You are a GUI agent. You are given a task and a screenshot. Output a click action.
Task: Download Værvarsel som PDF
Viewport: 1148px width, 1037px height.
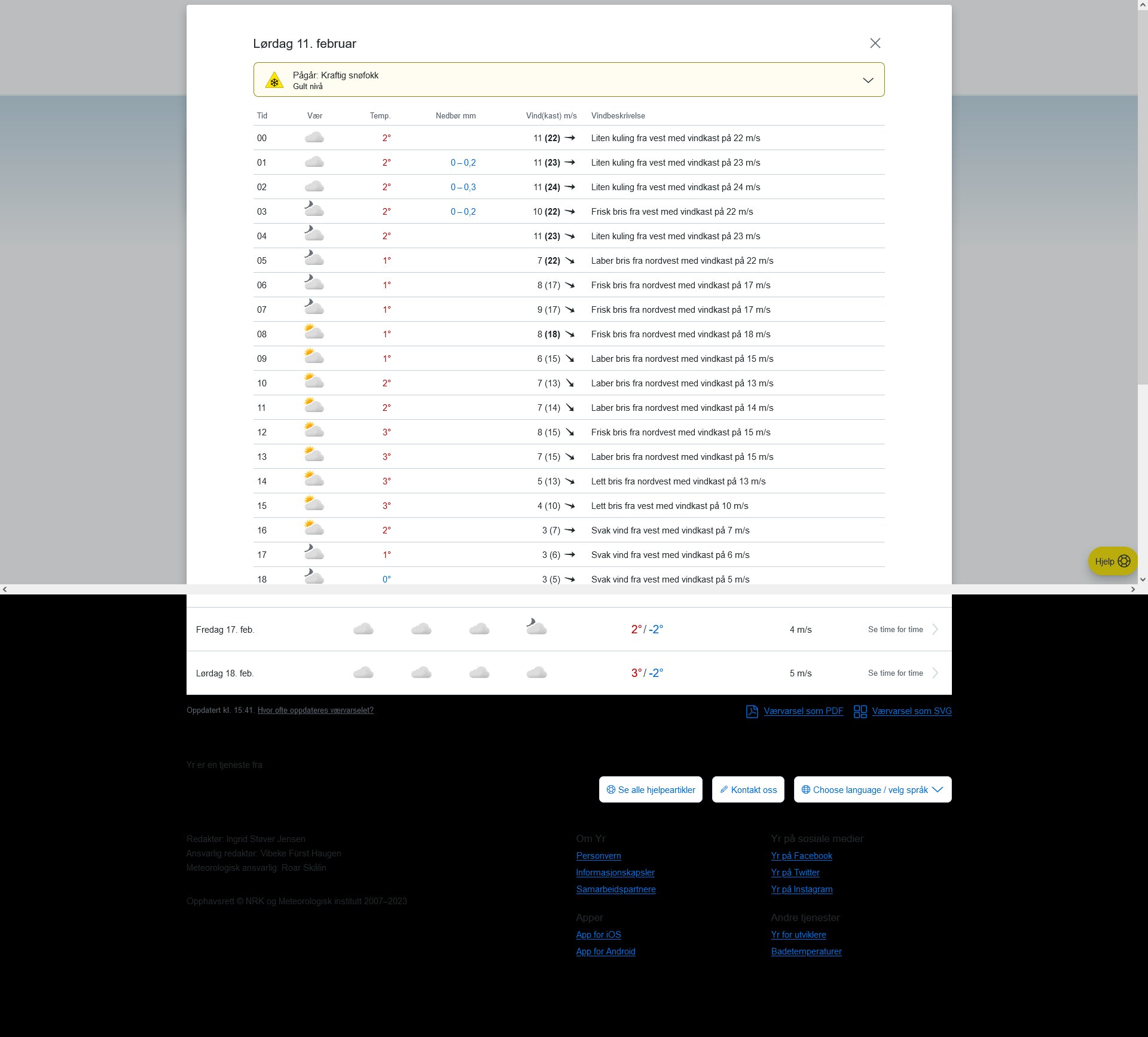tap(803, 711)
